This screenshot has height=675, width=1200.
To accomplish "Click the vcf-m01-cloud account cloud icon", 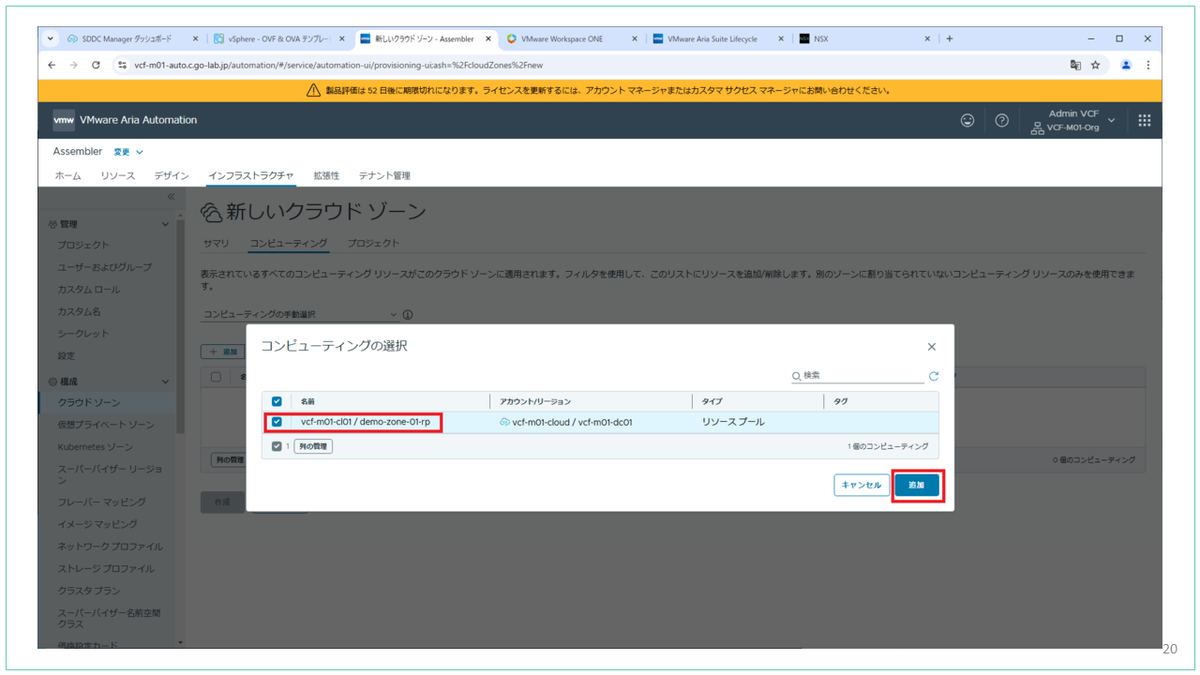I will point(504,422).
